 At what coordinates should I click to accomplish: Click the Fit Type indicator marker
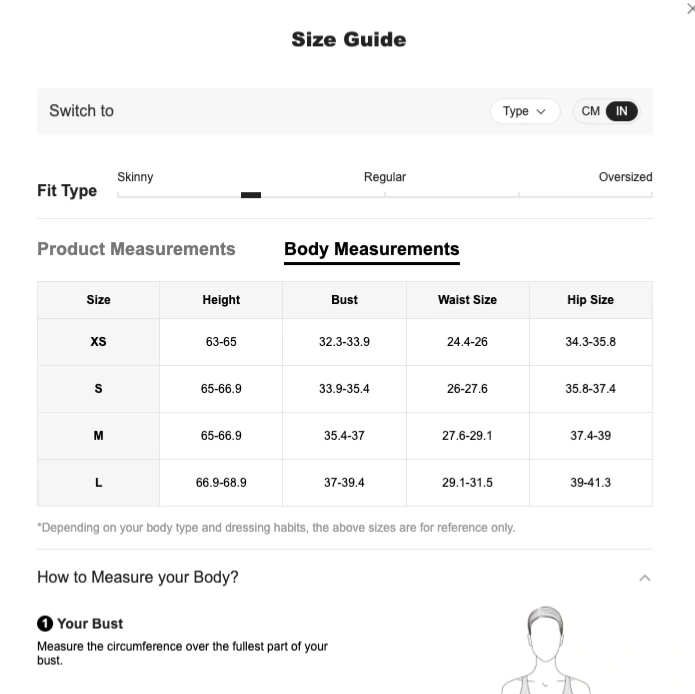coord(251,195)
